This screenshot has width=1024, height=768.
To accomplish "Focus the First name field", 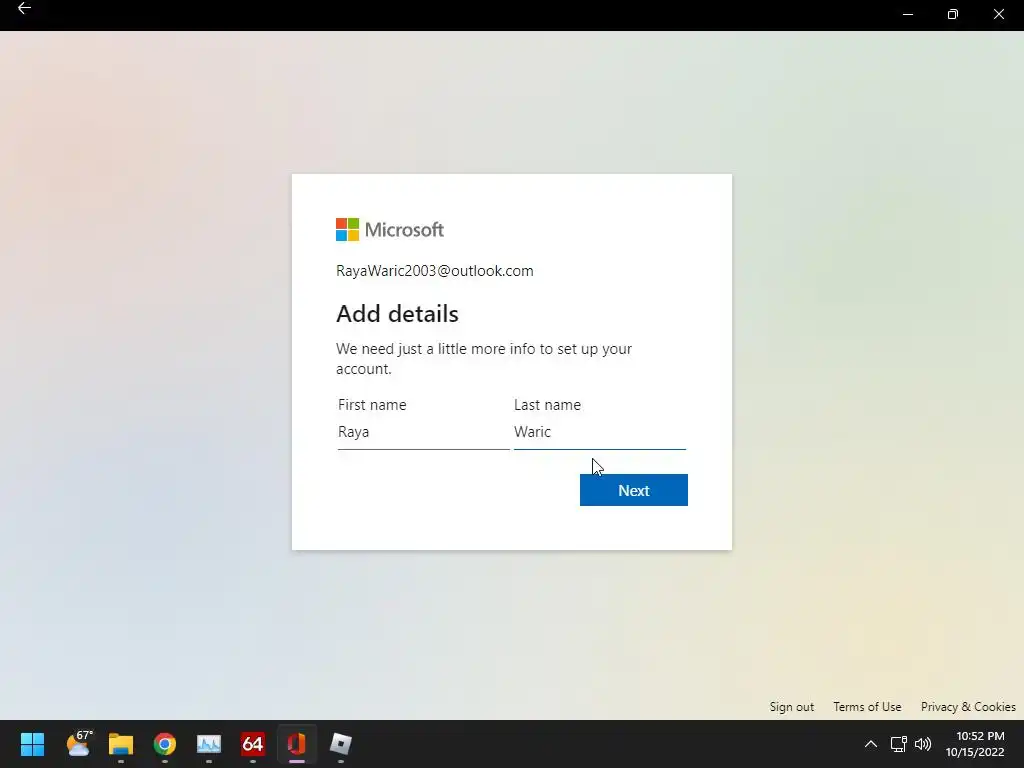I will click(x=423, y=432).
